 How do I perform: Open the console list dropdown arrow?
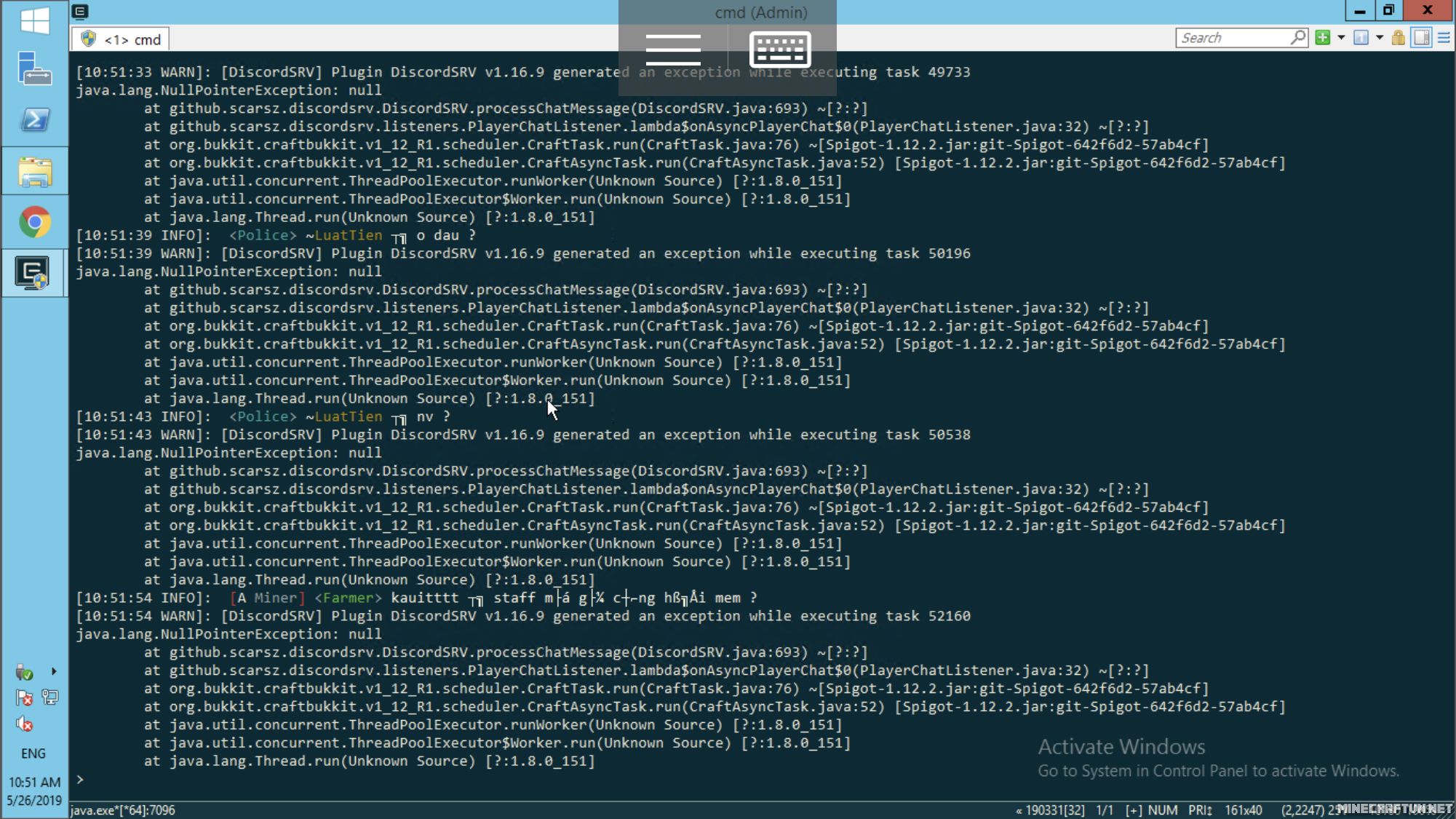pyautogui.click(x=1380, y=38)
